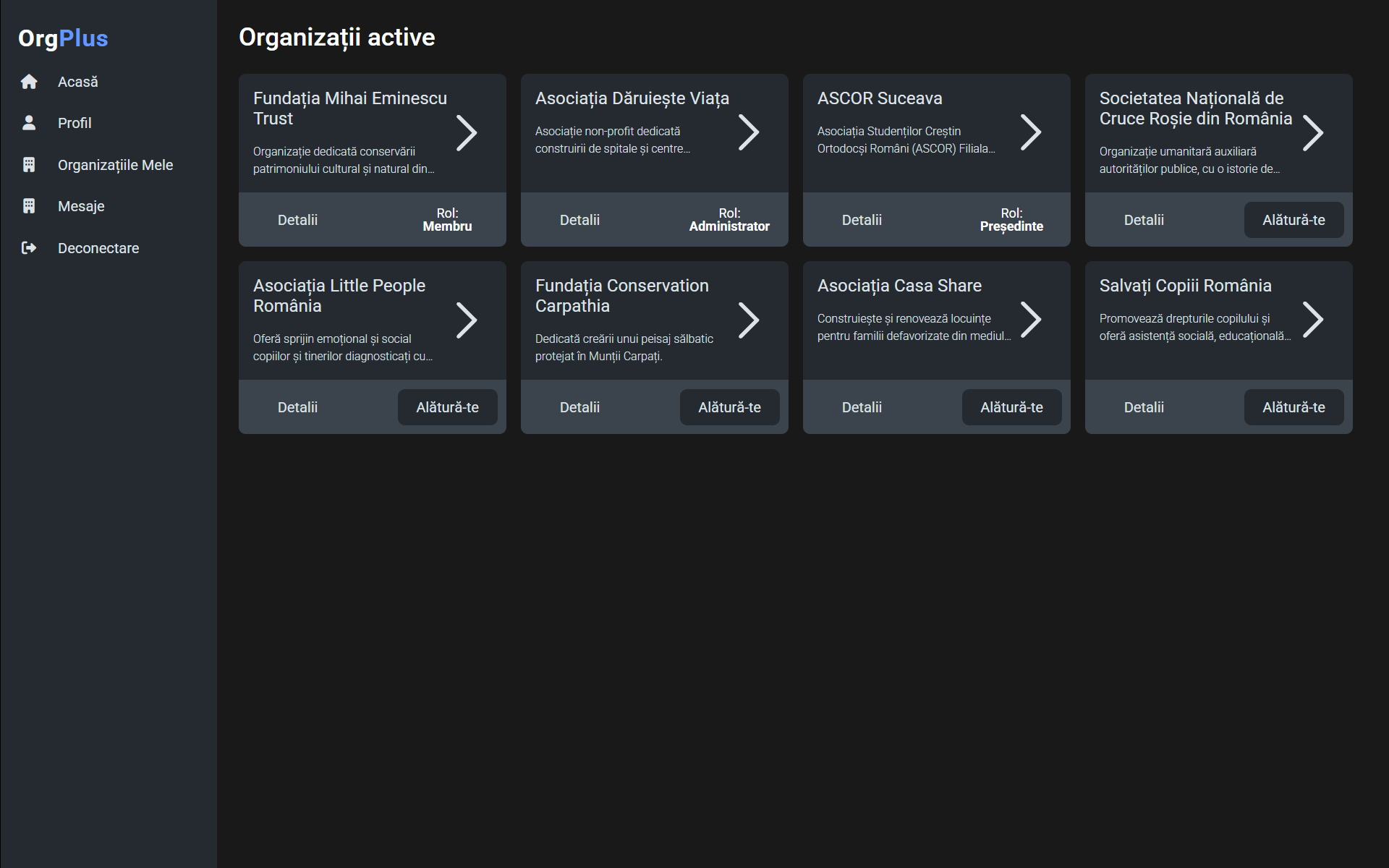
Task: Open Salvați Copiii România chevron arrow
Action: [1313, 320]
